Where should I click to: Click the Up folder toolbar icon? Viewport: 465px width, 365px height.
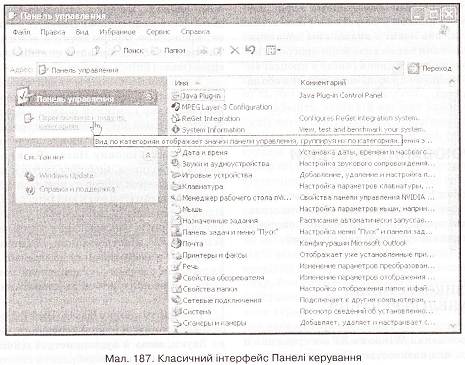(x=96, y=51)
